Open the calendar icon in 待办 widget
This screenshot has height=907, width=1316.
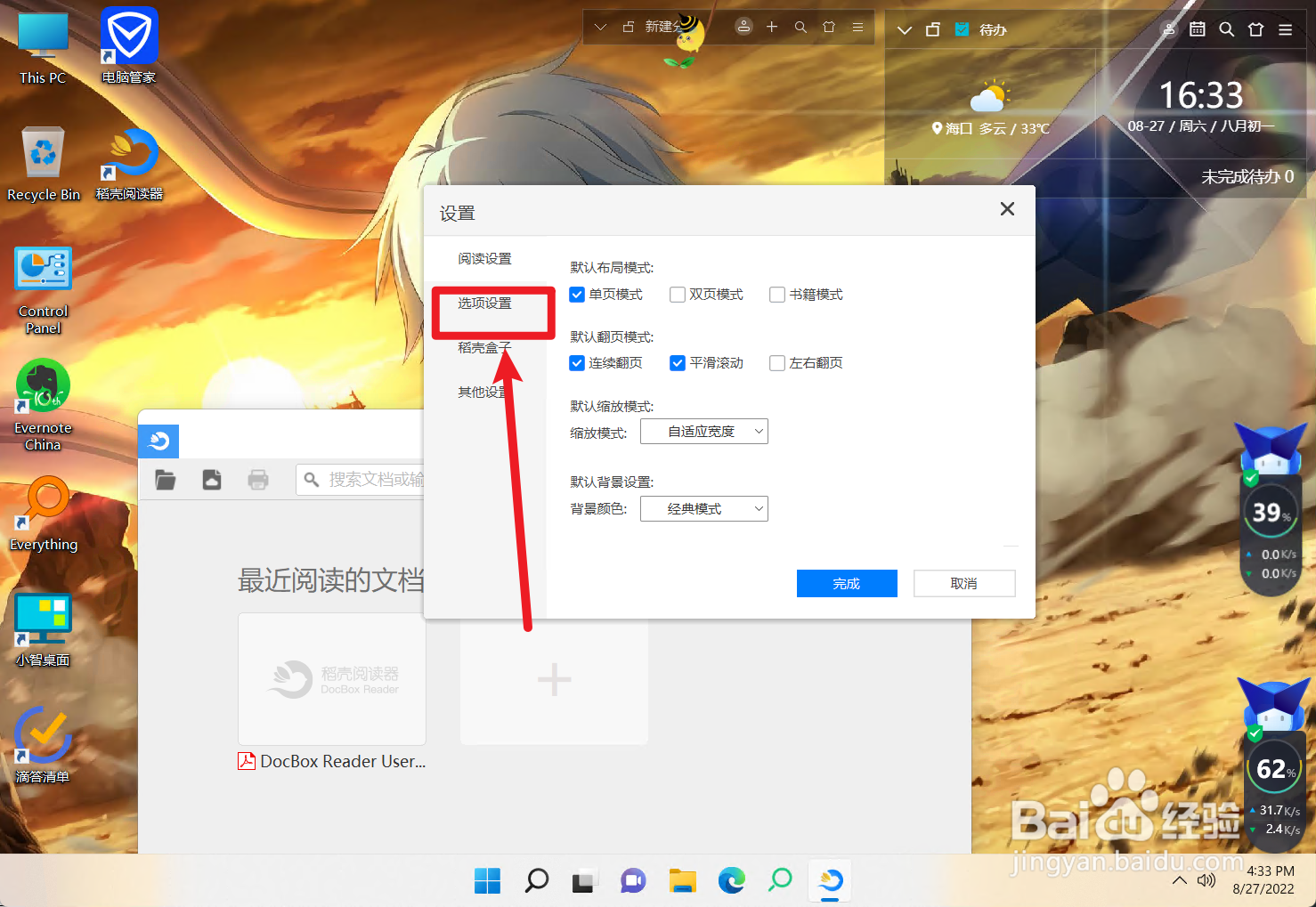(1198, 29)
